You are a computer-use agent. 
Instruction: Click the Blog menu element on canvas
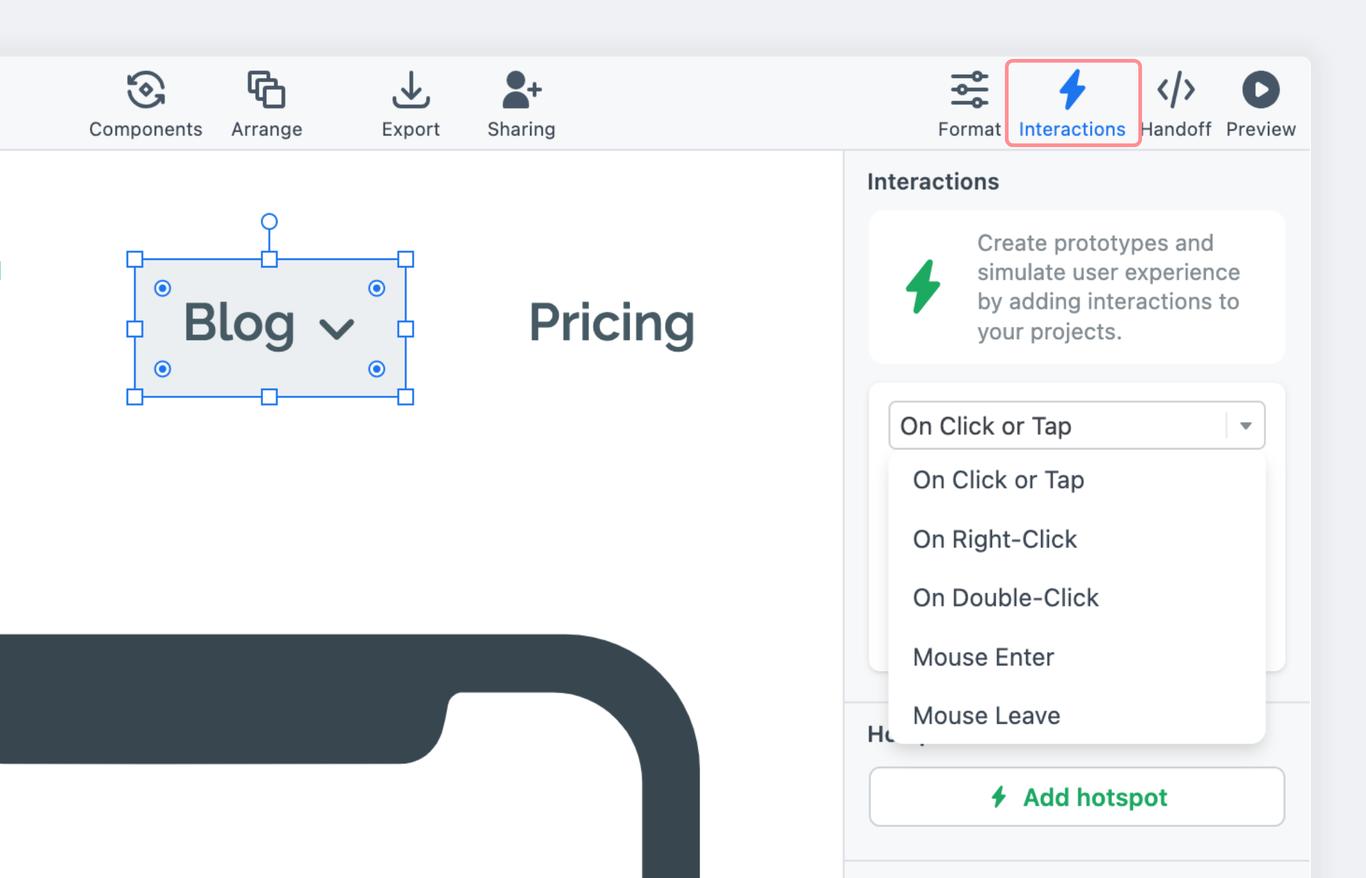[x=270, y=328]
